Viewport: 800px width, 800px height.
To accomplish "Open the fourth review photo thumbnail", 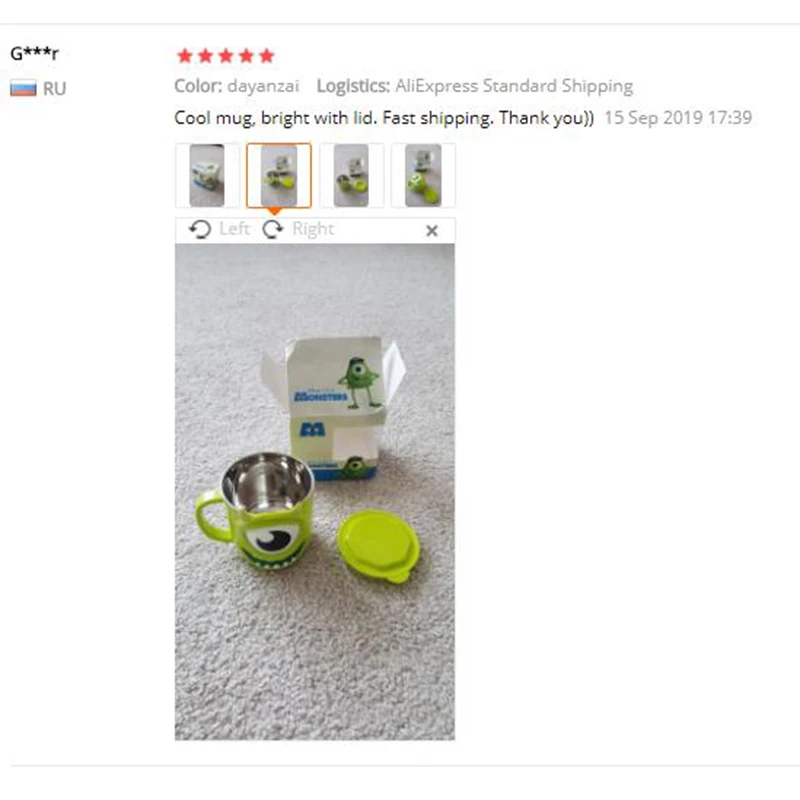I will pos(423,176).
